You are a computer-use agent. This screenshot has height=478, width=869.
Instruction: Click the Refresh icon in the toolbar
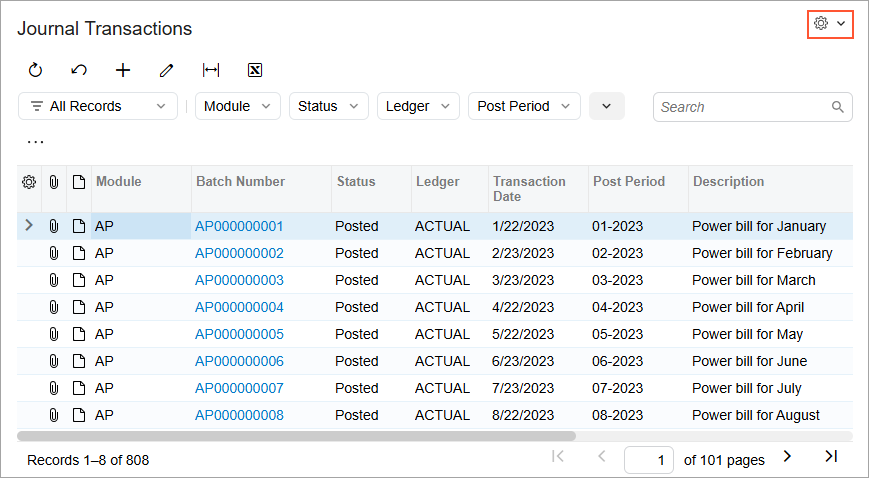click(35, 70)
